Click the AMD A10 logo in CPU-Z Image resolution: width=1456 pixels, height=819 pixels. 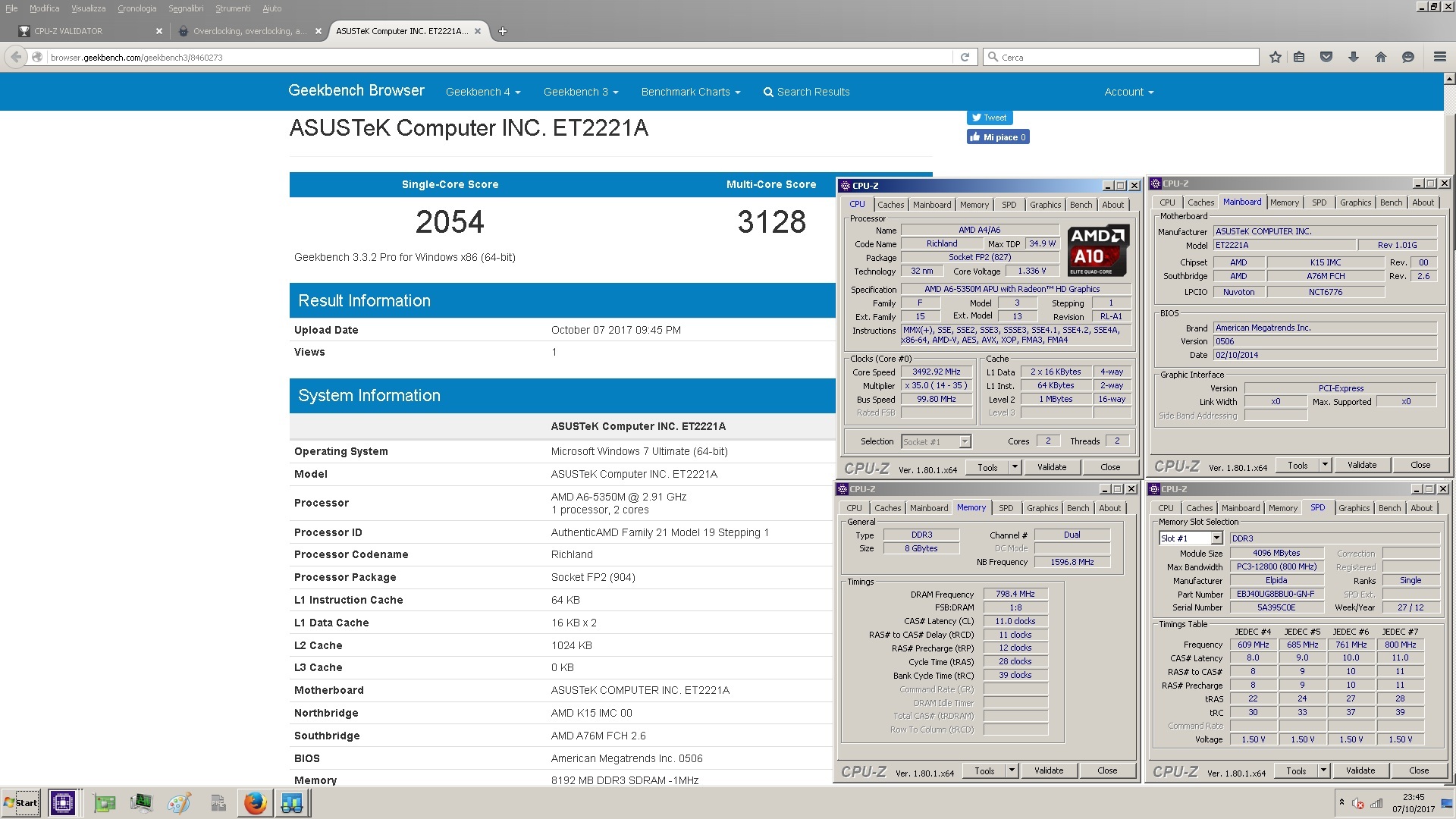[1098, 250]
